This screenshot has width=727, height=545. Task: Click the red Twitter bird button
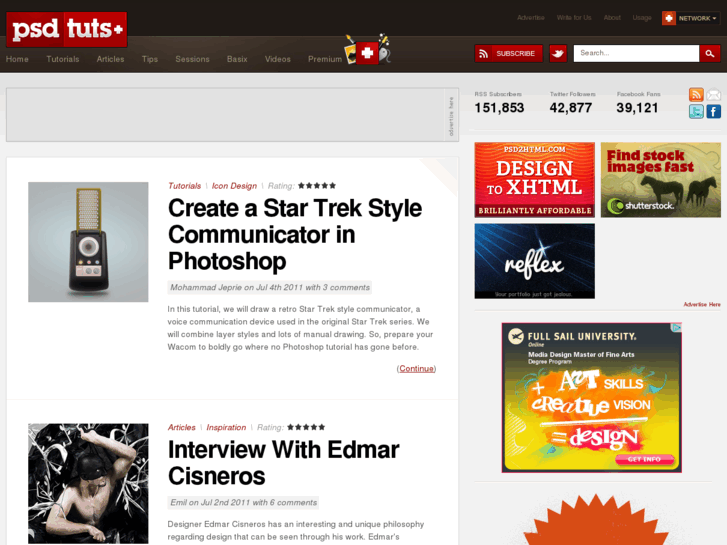click(x=558, y=53)
